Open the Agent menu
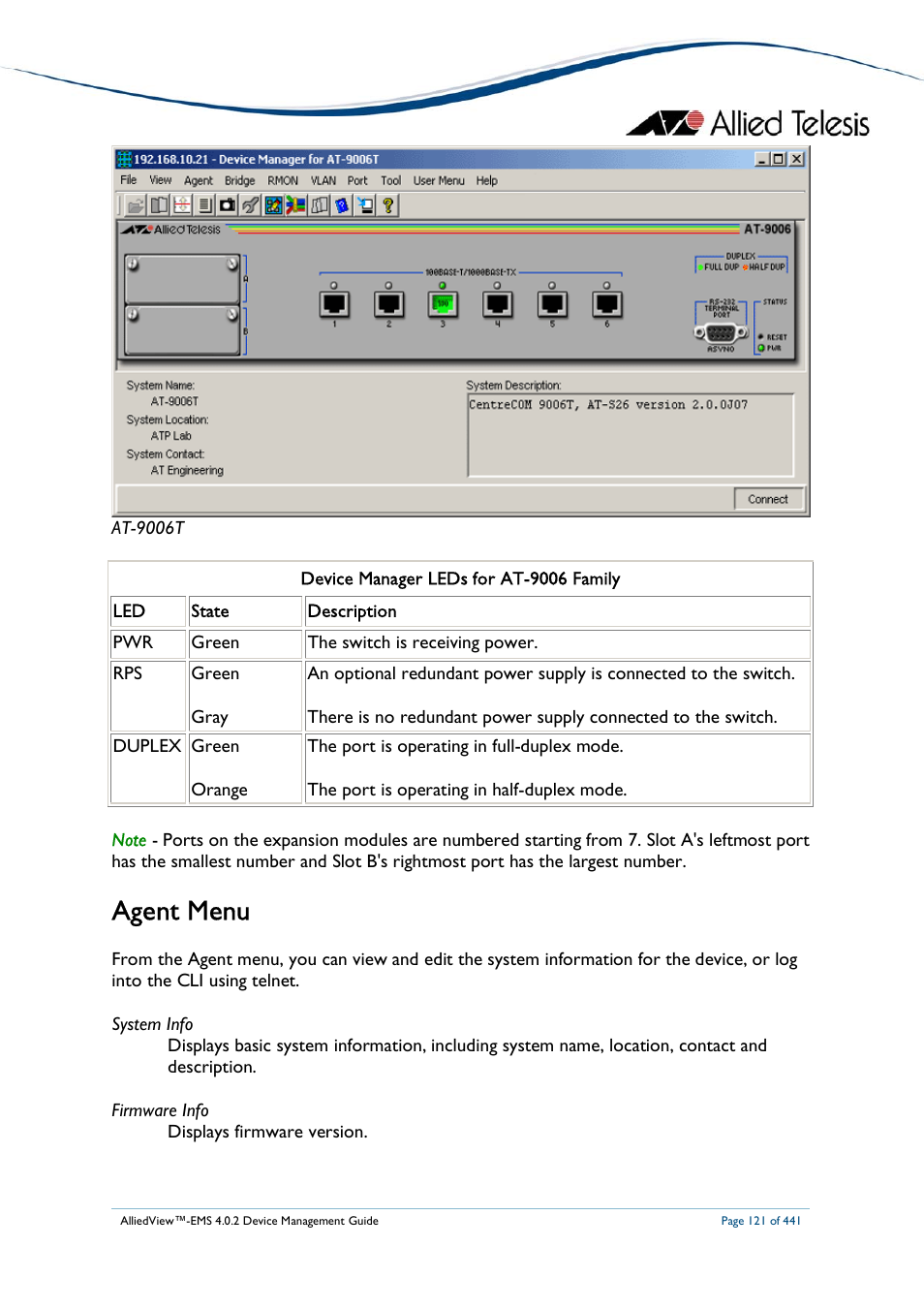This screenshot has height=1309, width=924. click(199, 180)
